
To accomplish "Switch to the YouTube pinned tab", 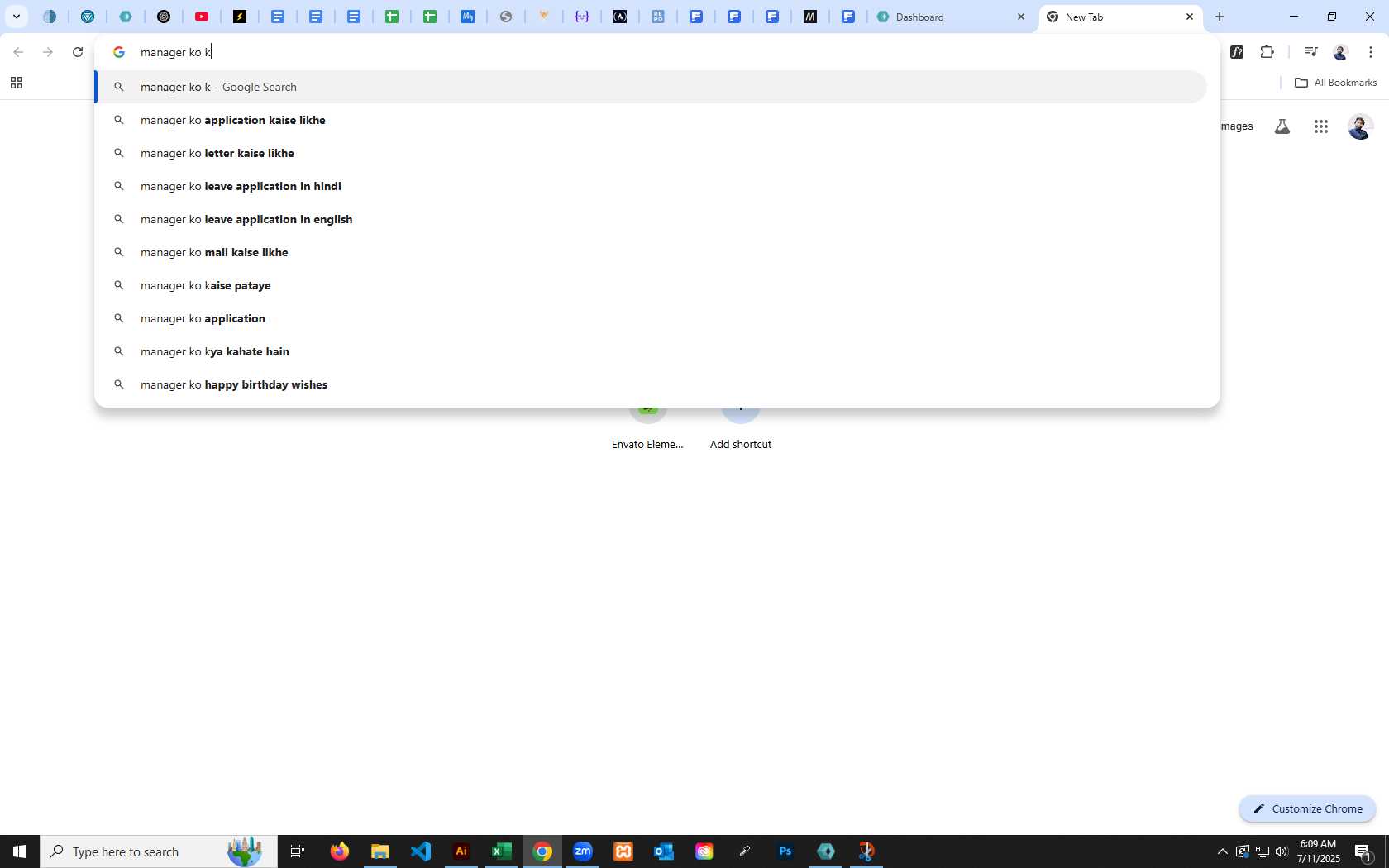I will (202, 17).
